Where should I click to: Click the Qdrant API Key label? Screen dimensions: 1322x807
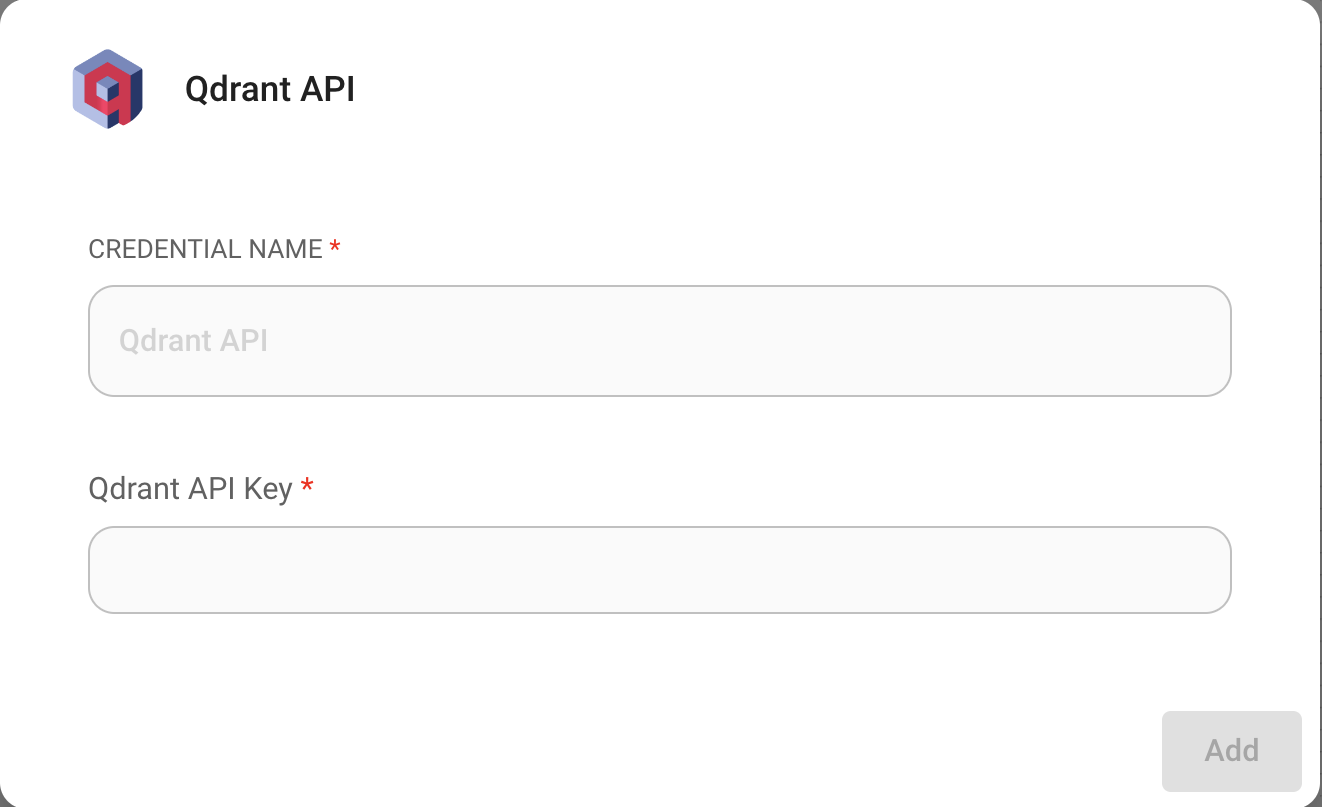point(190,489)
